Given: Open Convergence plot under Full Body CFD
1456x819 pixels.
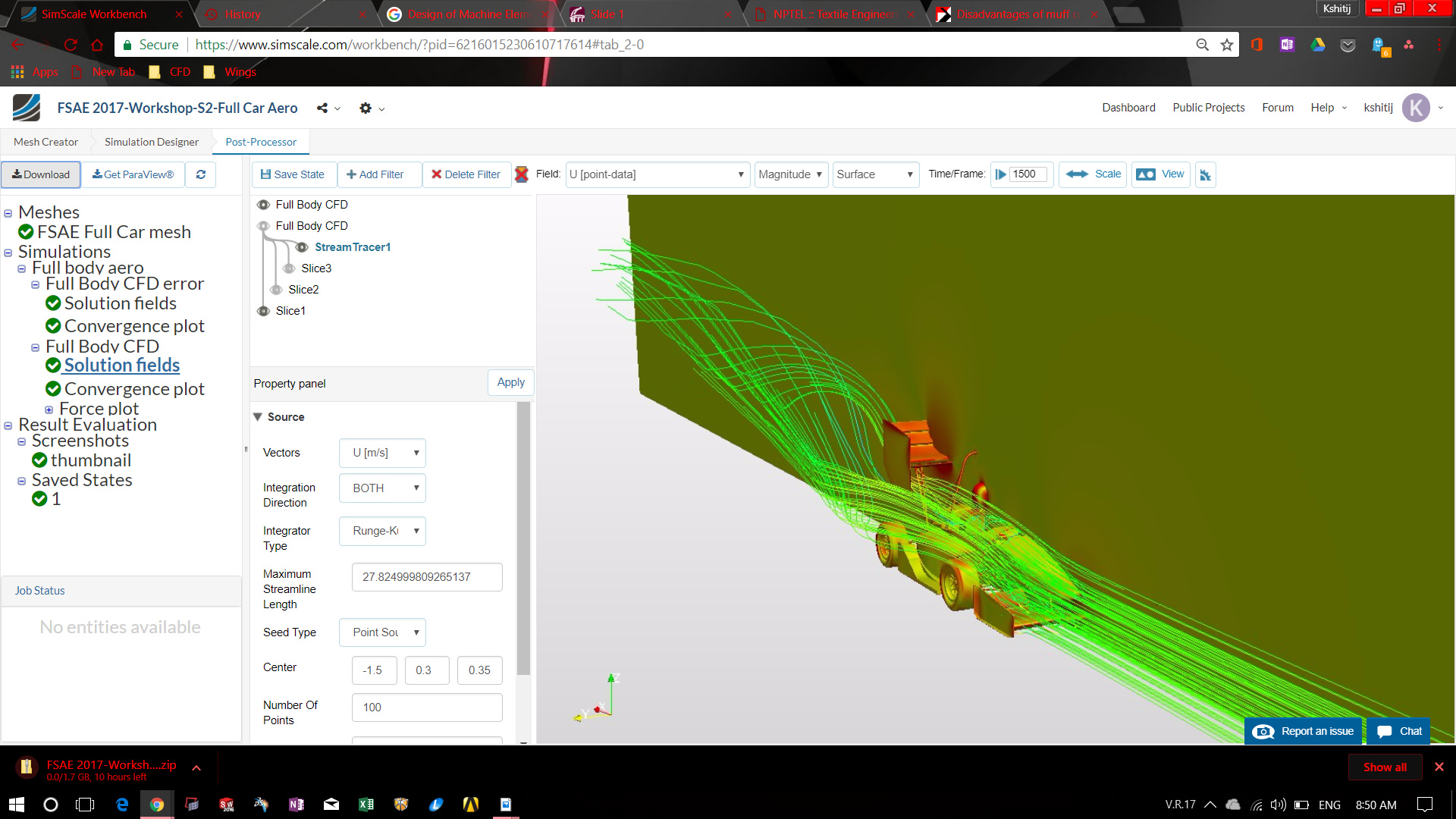Looking at the screenshot, I should tap(134, 389).
